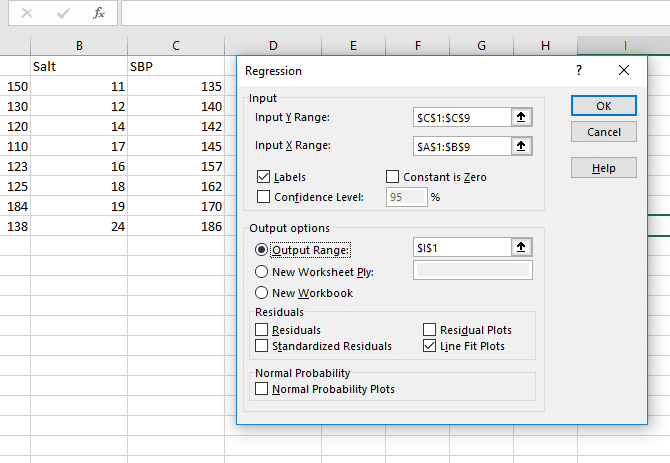Enable the Confidence Level checkbox
The image size is (670, 463).
(x=263, y=196)
